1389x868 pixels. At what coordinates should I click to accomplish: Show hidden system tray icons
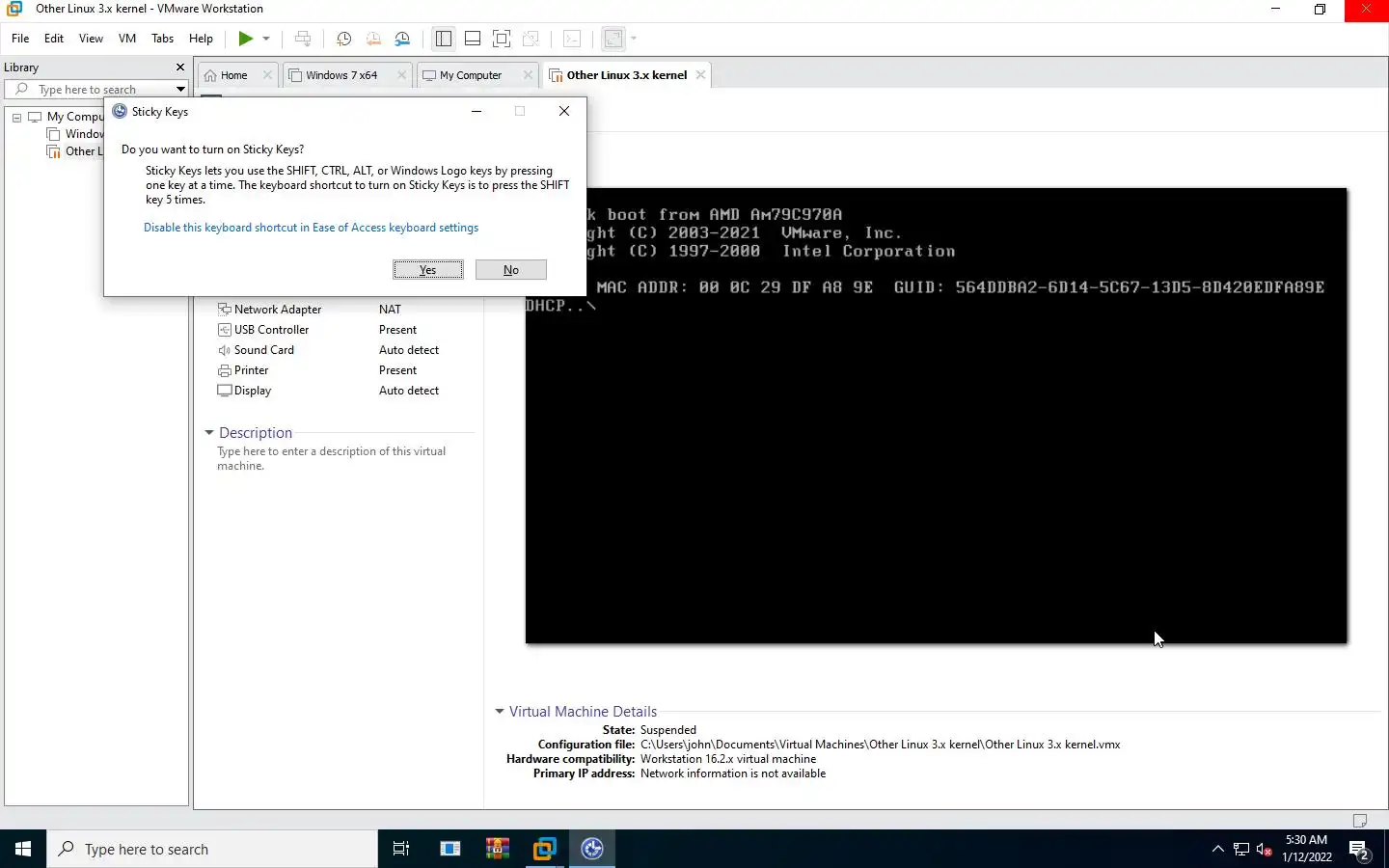pos(1217,849)
